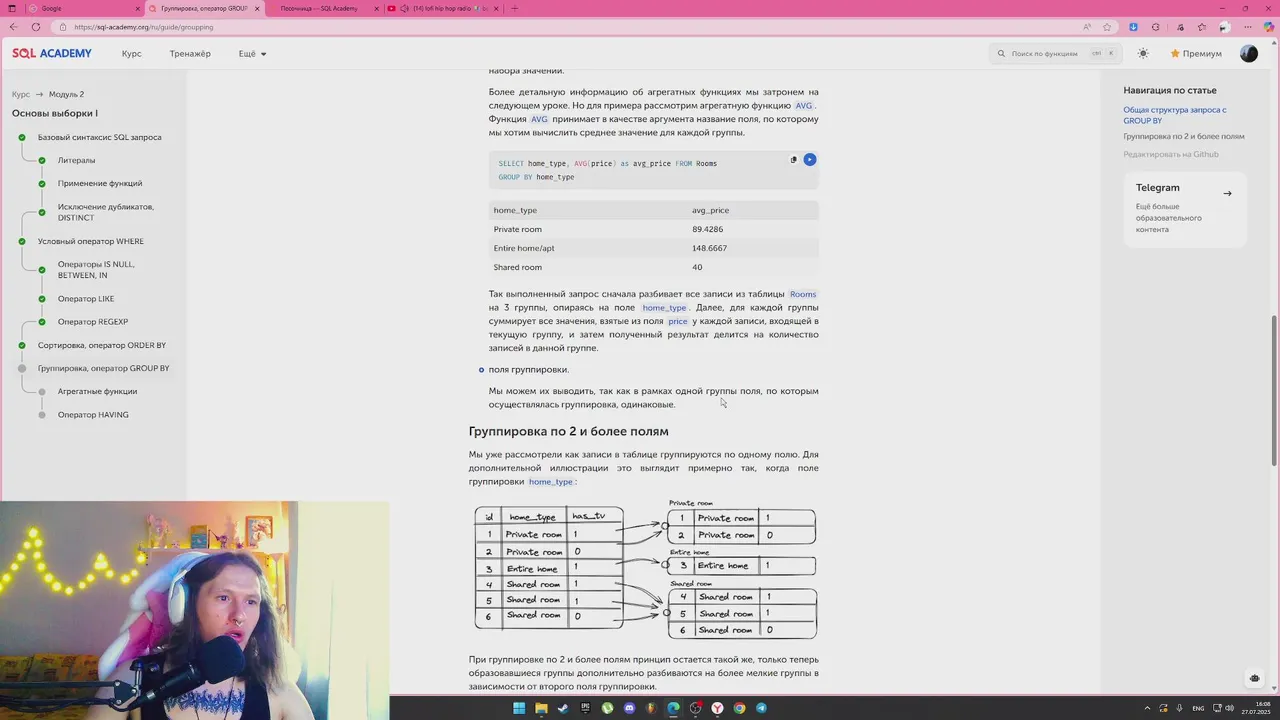
Task: Open lesson Базовый синтаксис SQL запроса
Action: (x=99, y=137)
